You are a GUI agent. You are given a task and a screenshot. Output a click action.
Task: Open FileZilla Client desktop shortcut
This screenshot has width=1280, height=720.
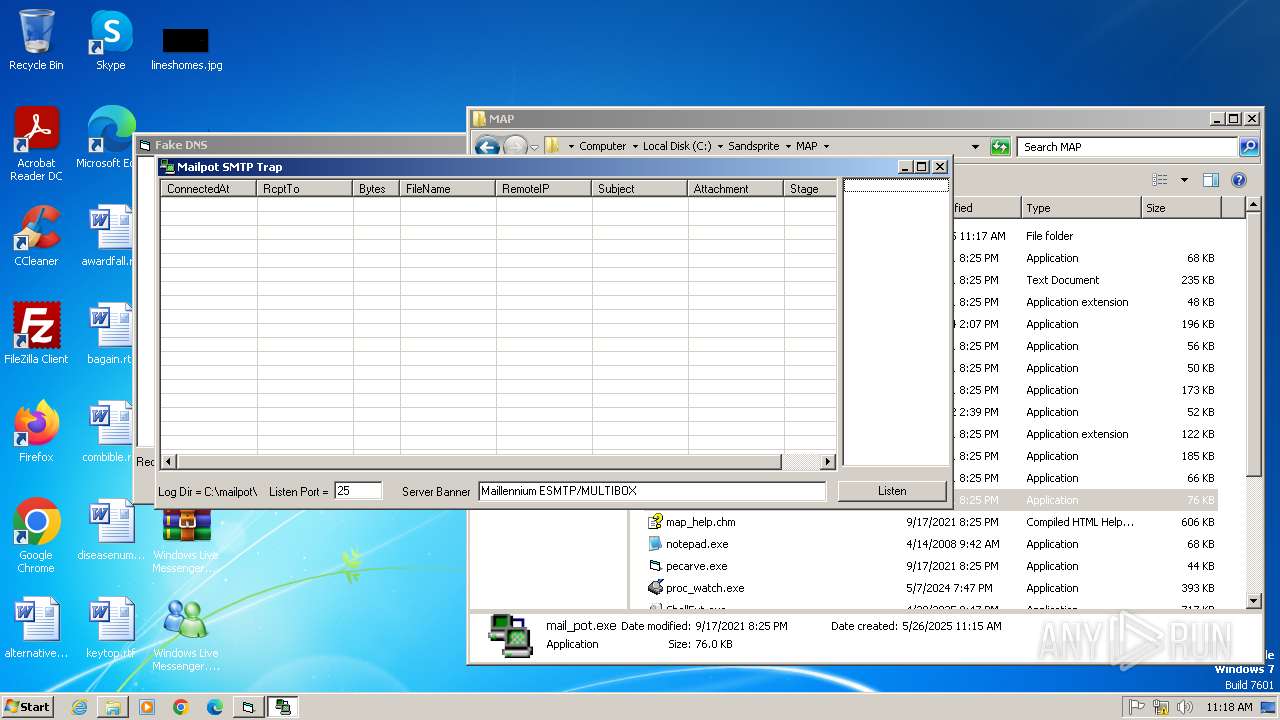point(36,334)
